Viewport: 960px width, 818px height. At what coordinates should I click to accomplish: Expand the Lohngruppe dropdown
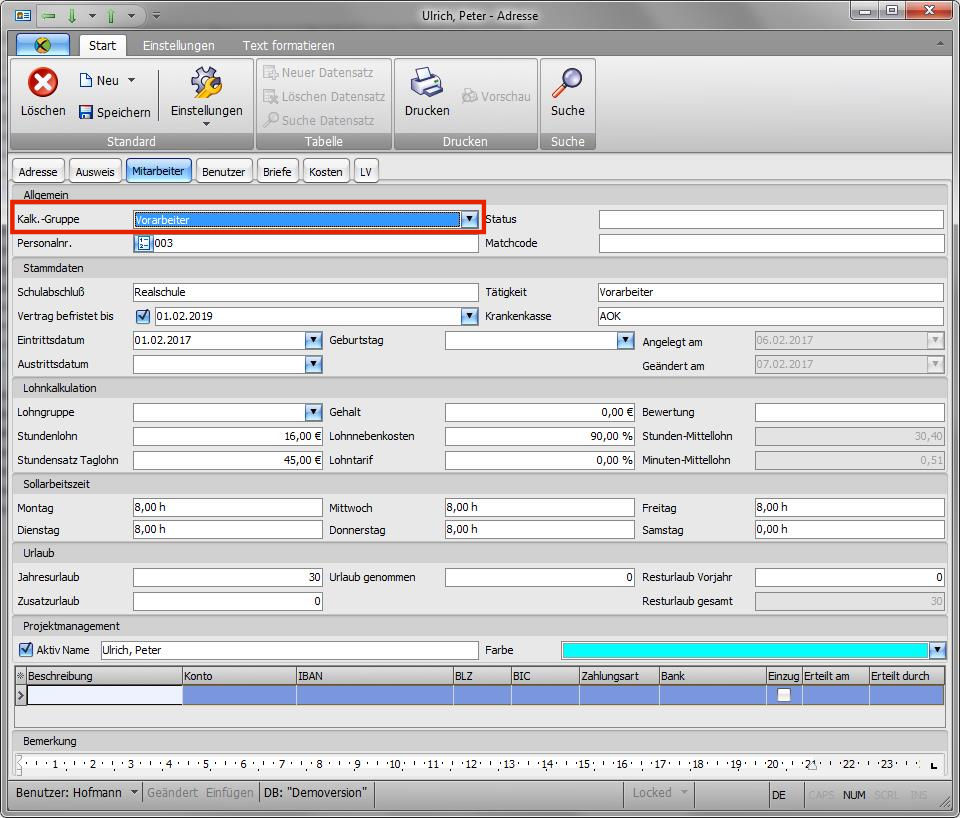coord(313,412)
